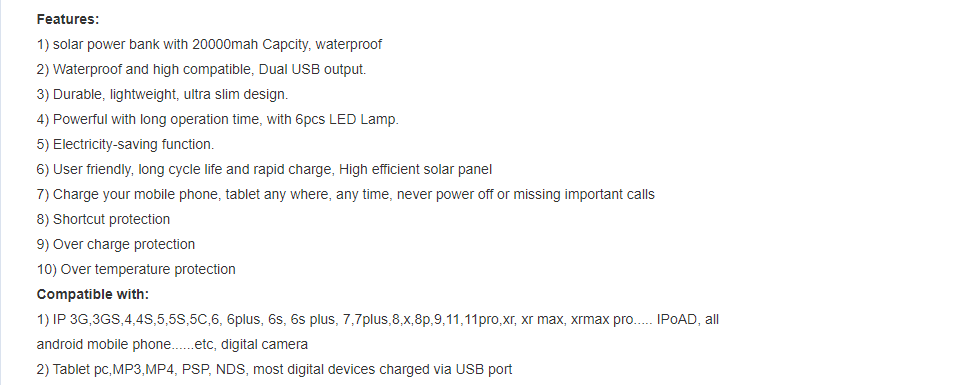Click the Shortcut protection line
The height and width of the screenshot is (385, 959).
(x=103, y=219)
